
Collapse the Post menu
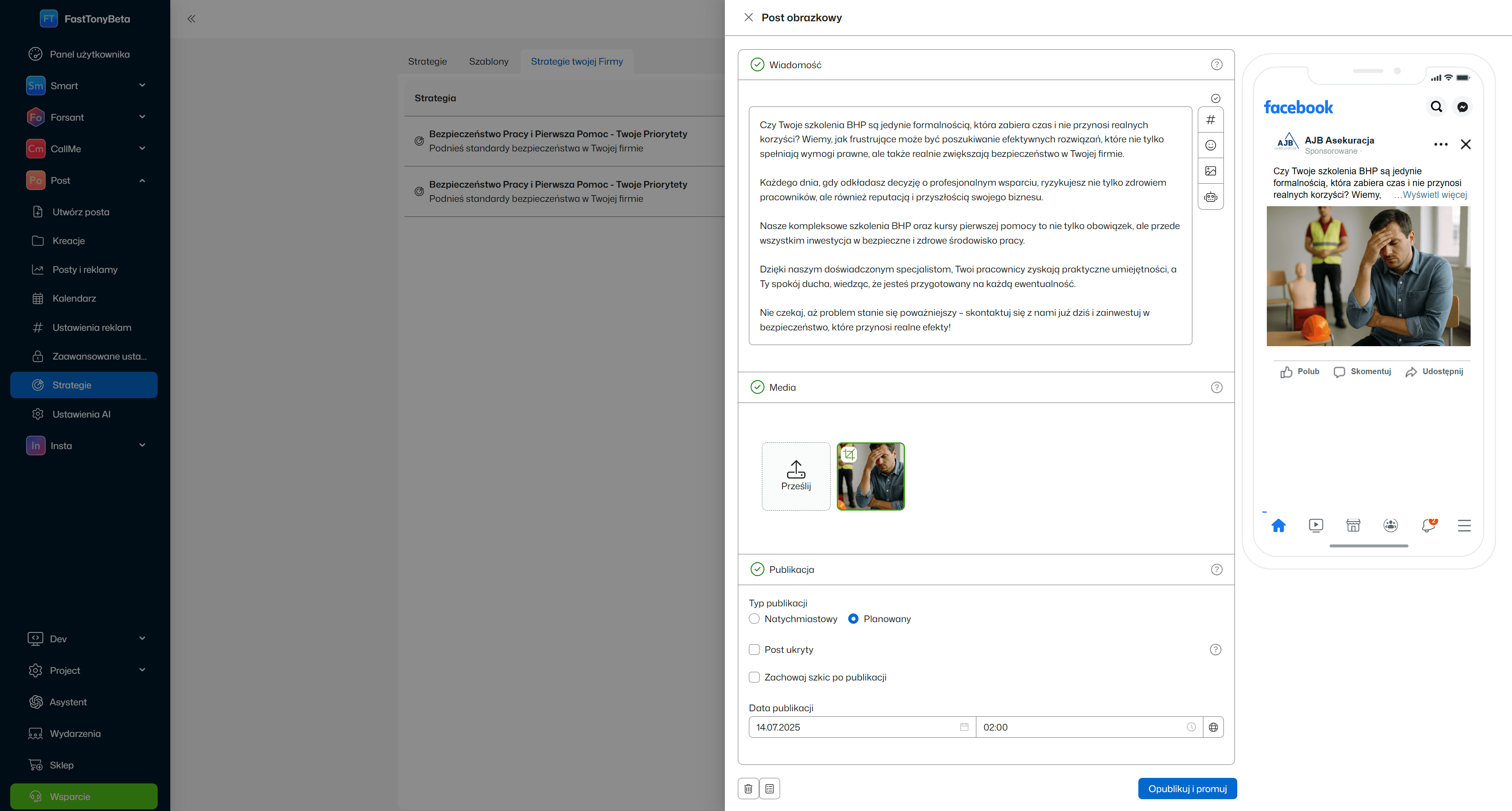pyautogui.click(x=84, y=180)
